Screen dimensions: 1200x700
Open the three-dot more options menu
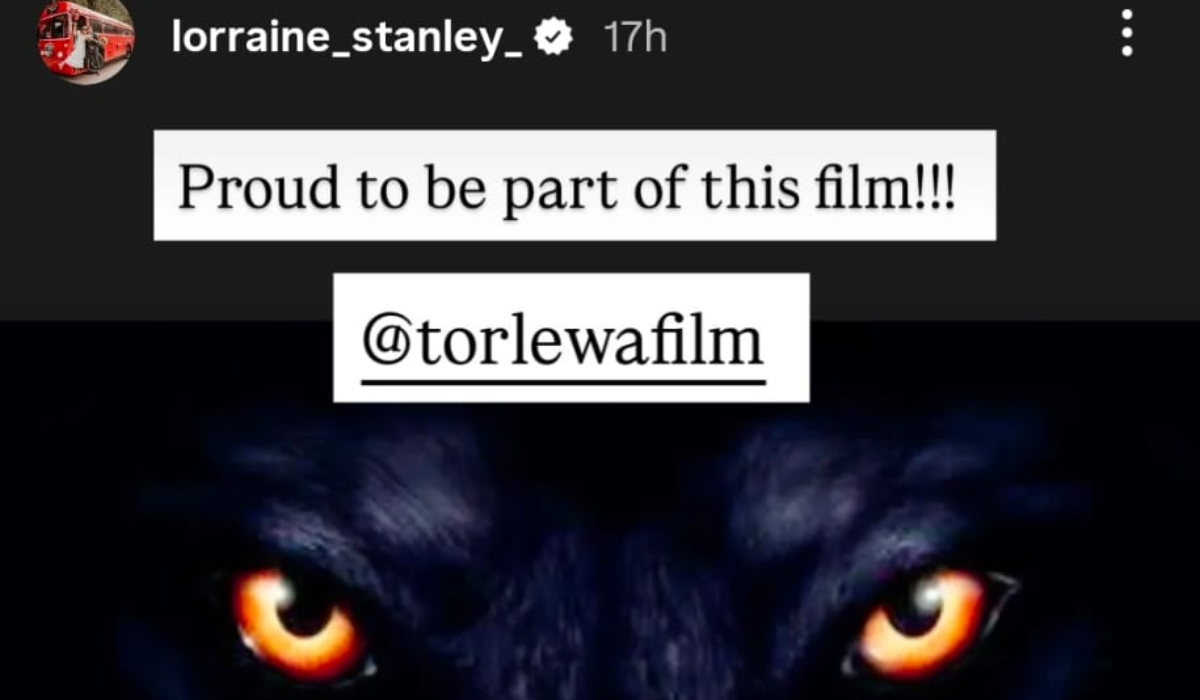tap(1127, 37)
